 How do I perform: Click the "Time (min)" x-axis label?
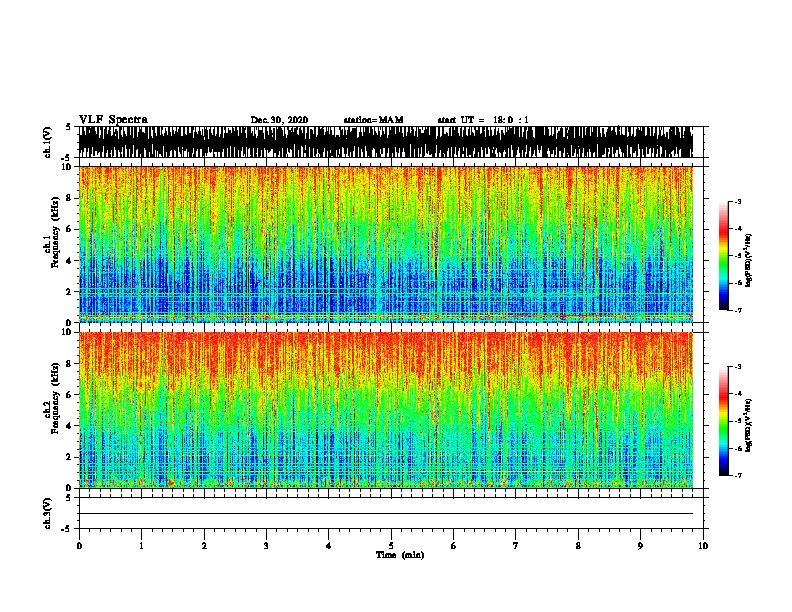click(x=400, y=555)
